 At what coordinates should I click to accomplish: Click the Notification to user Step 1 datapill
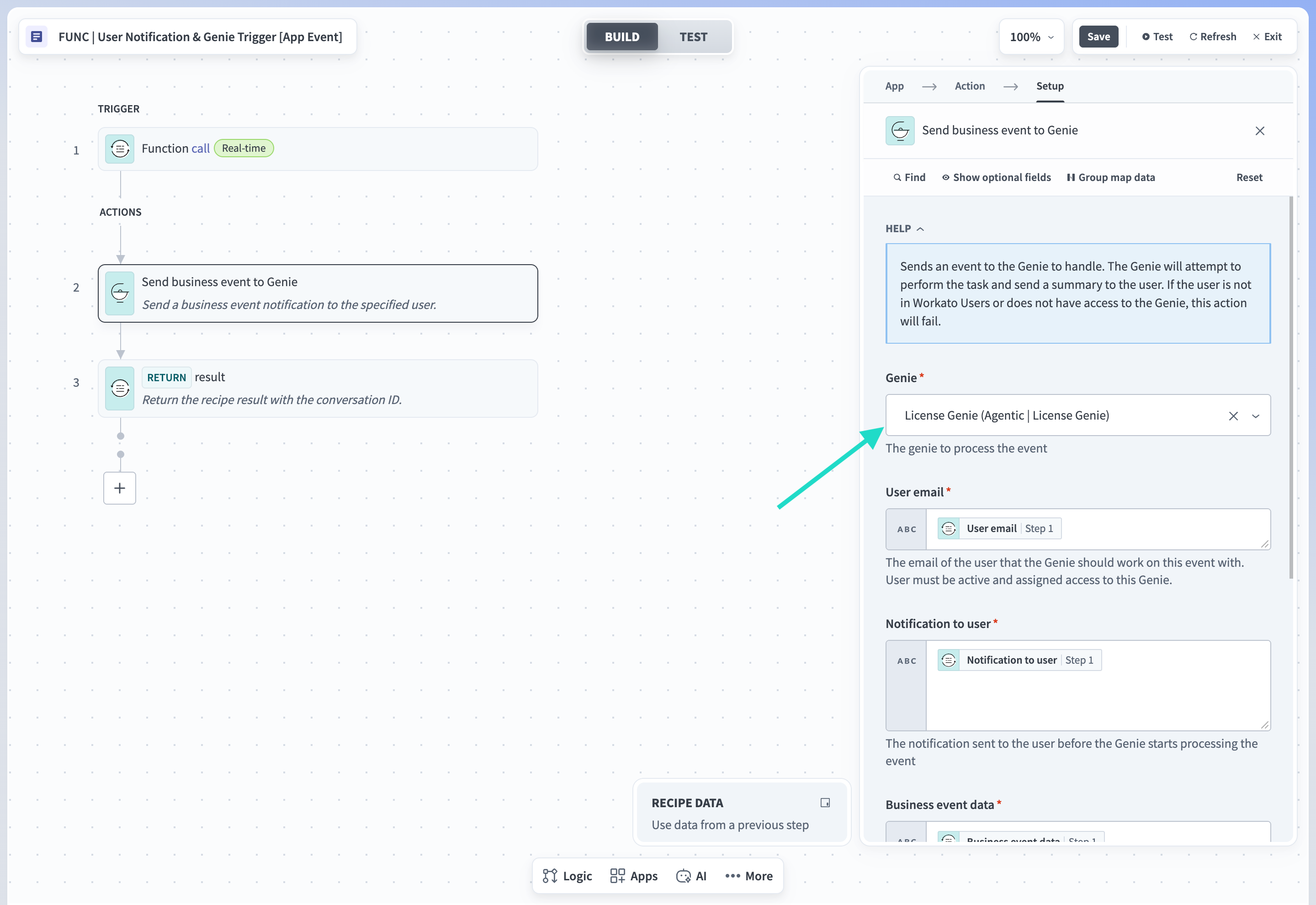click(1019, 660)
